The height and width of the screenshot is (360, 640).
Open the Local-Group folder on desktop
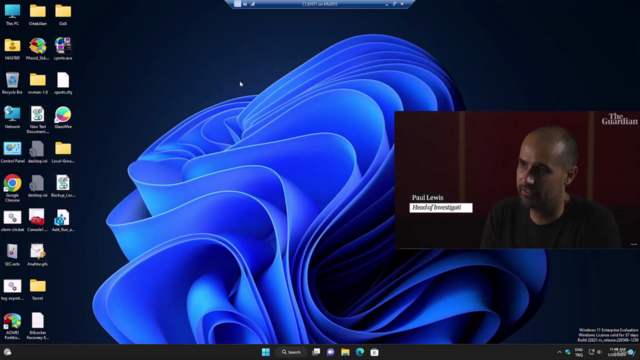coord(63,152)
